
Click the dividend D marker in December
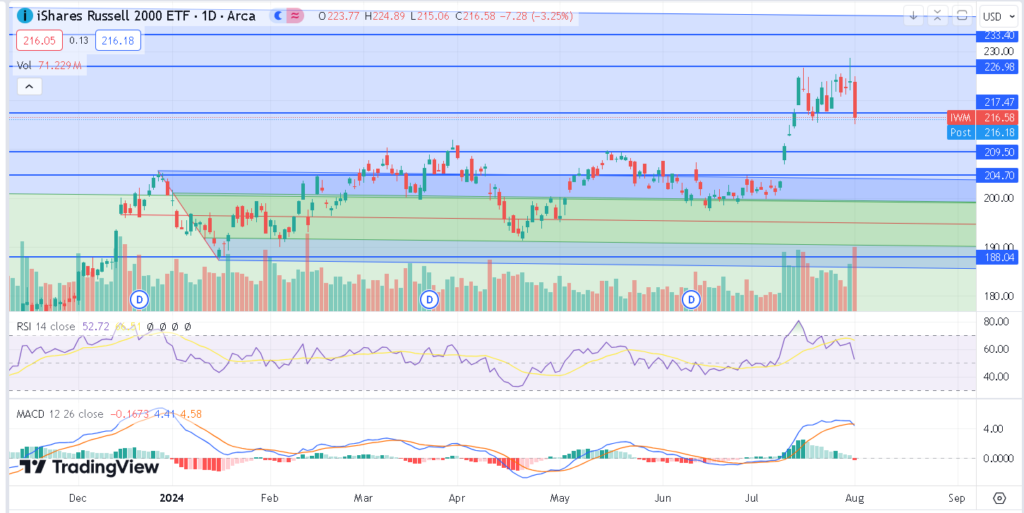coord(138,300)
